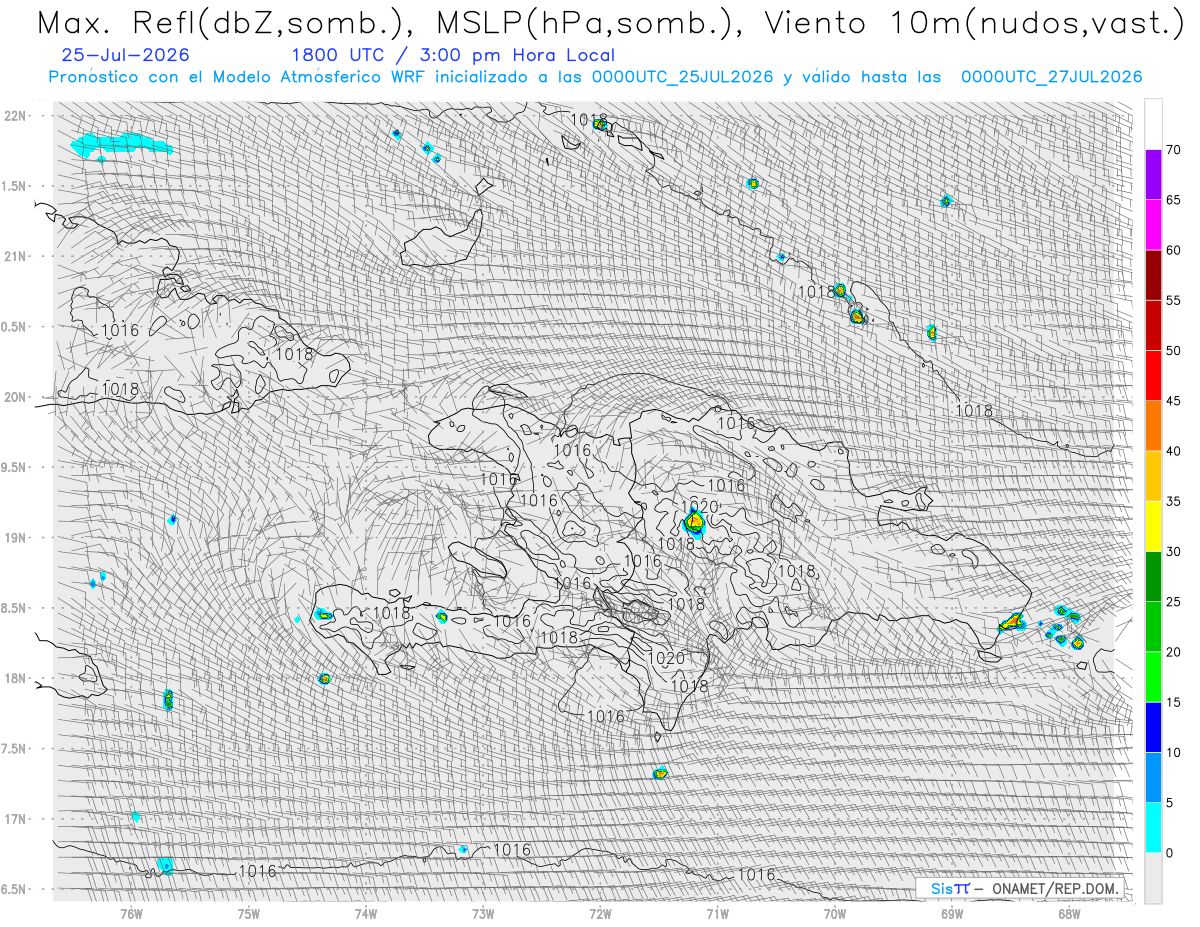Image resolution: width=1200 pixels, height=927 pixels.
Task: Click the colorbar value '70'
Action: point(1173,150)
